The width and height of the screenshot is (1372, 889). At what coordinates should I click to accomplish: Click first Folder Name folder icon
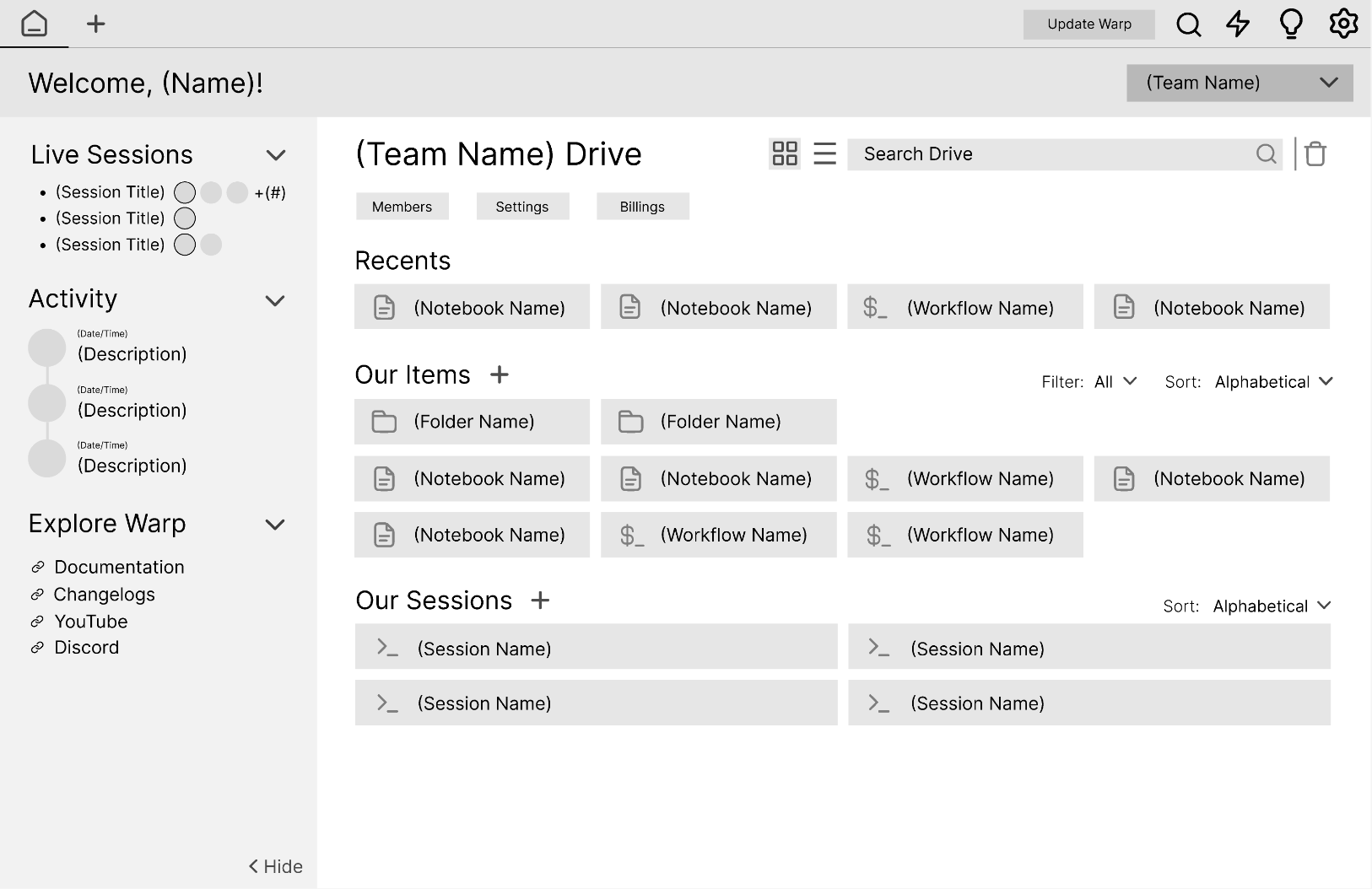pos(384,422)
